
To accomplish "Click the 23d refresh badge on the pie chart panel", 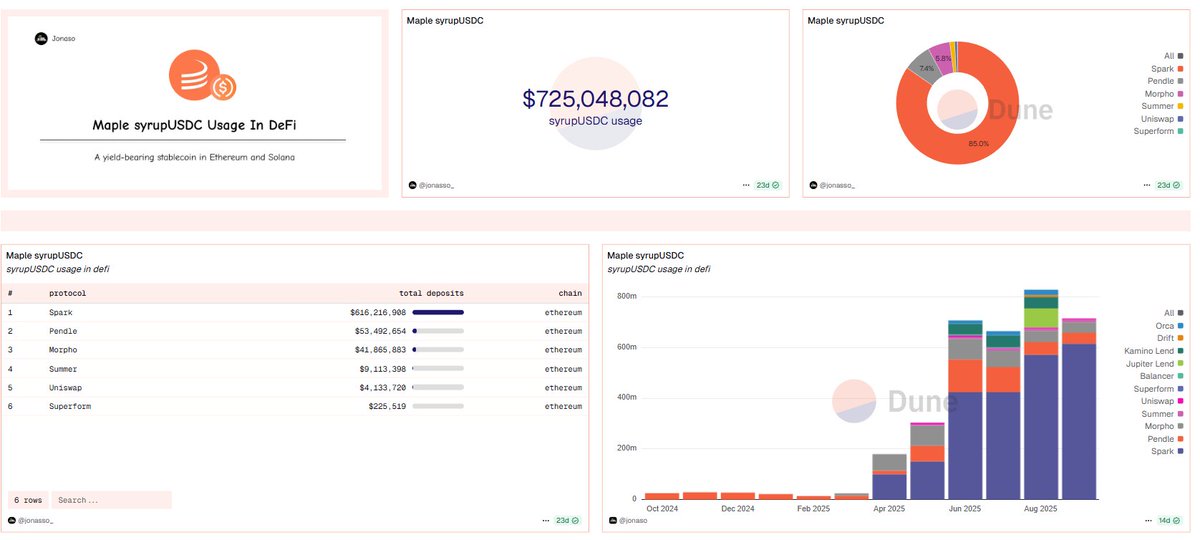I will (1169, 185).
